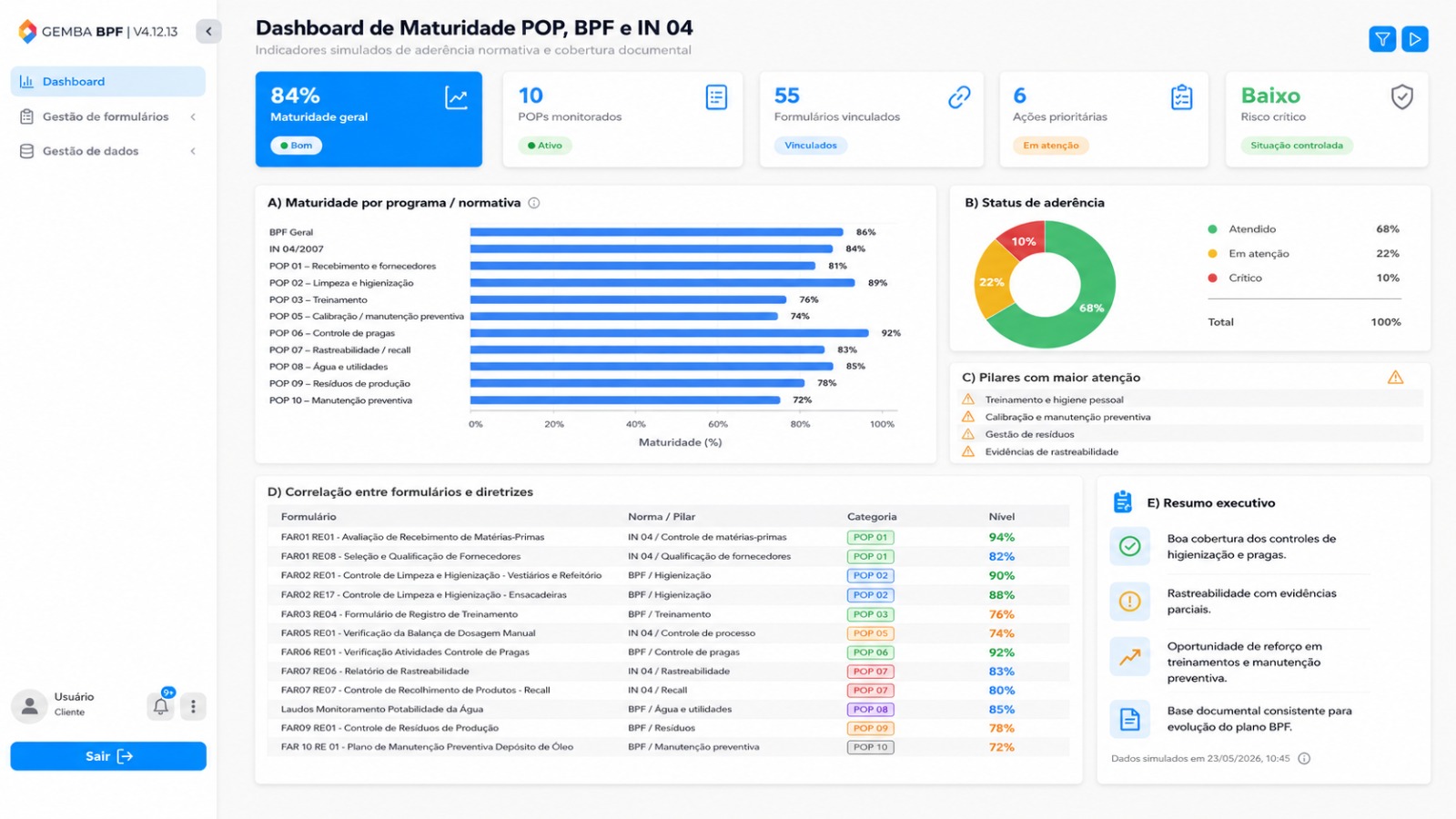Open the filter icon button
Viewport: 1456px width, 819px height.
pos(1382,39)
